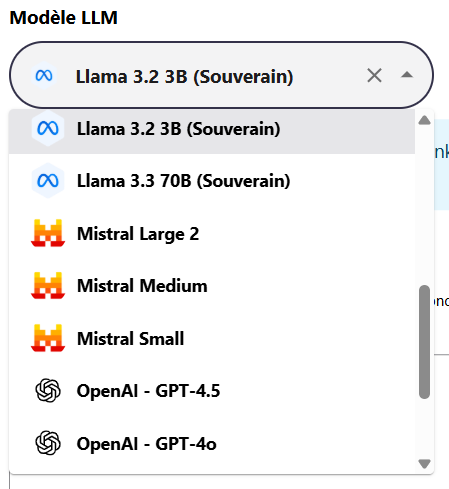Screen dimensions: 449x489
Task: Clear the selected LLM model with the X
Action: (x=374, y=75)
